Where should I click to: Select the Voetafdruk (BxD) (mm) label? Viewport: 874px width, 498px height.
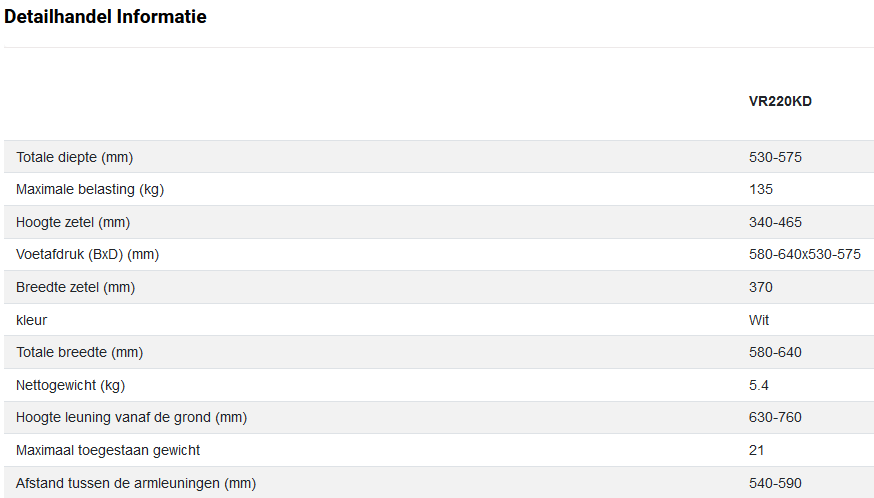[88, 254]
